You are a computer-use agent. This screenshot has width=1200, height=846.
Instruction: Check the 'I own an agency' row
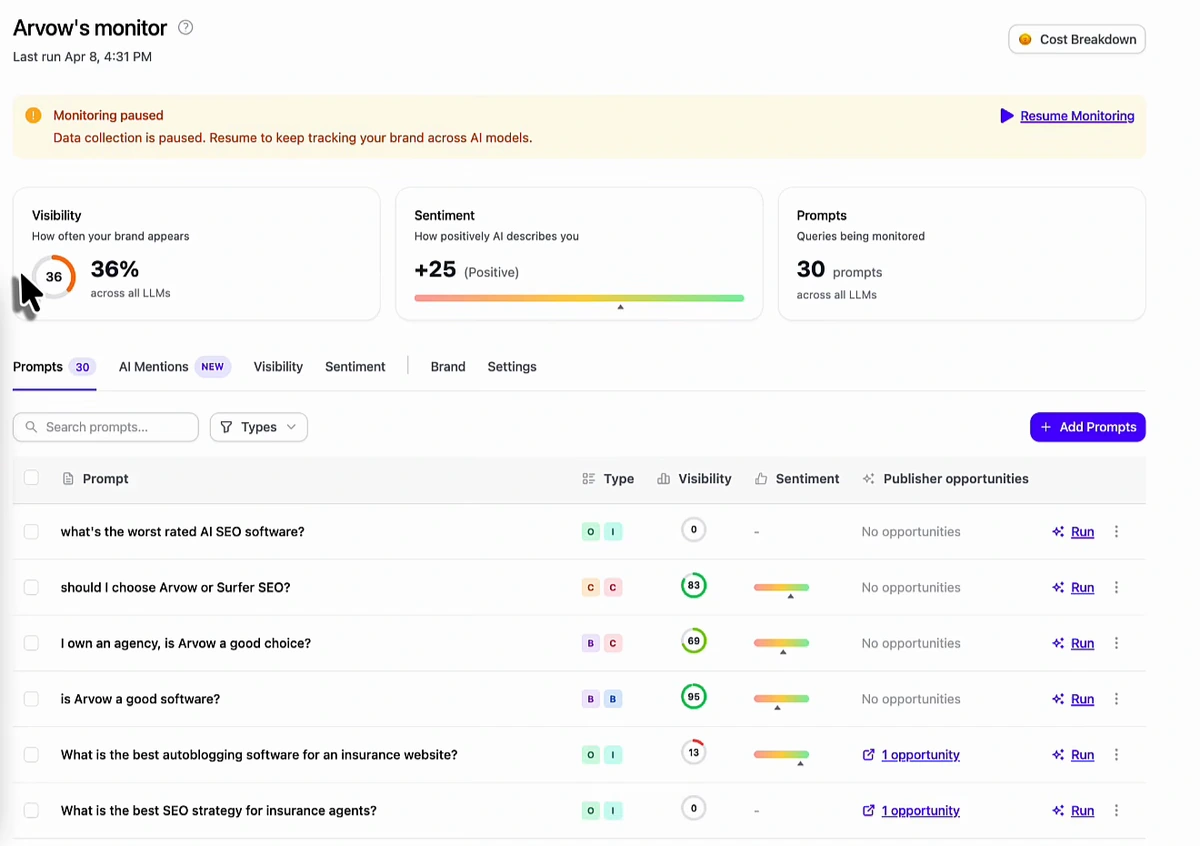tap(31, 643)
